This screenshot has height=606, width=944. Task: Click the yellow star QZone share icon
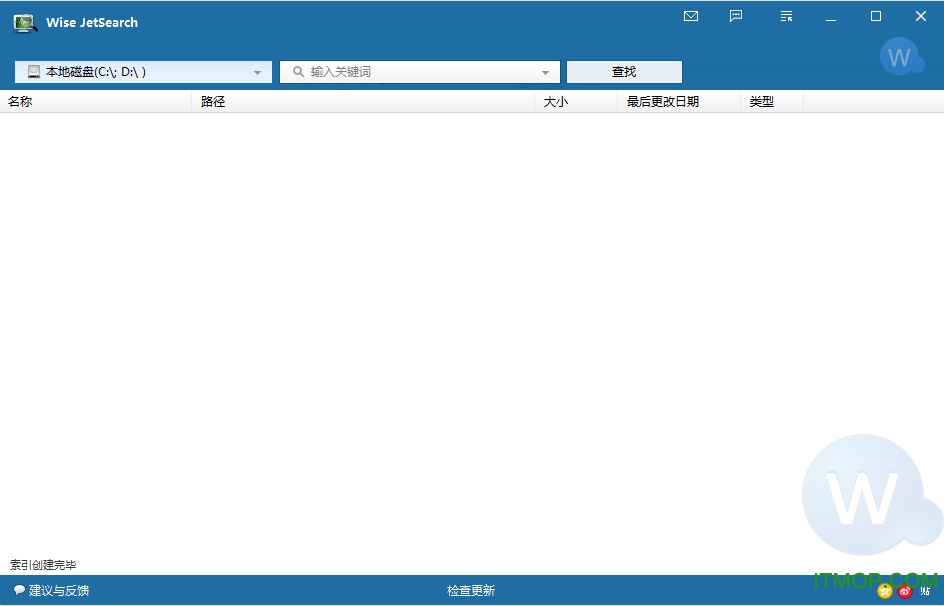pyautogui.click(x=884, y=591)
